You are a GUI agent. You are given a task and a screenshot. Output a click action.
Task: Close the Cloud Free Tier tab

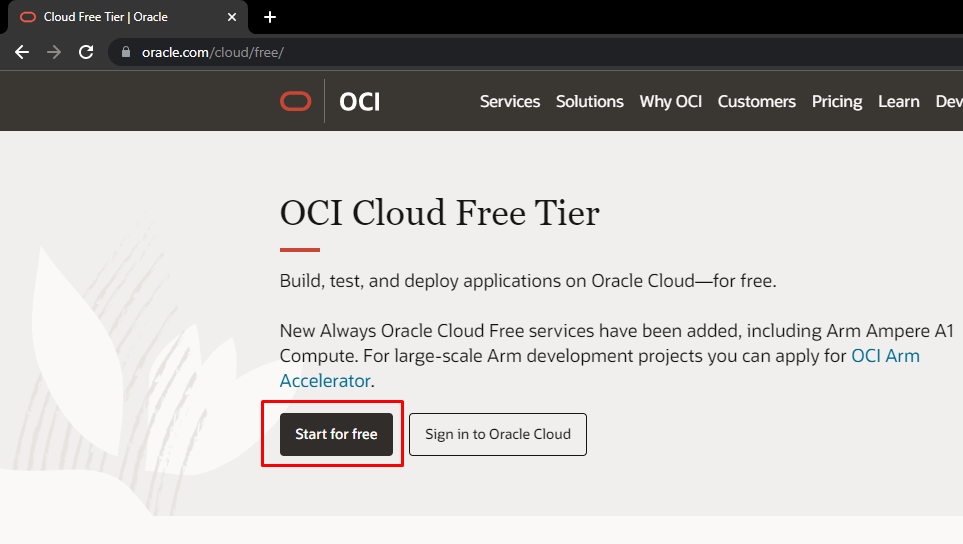232,17
